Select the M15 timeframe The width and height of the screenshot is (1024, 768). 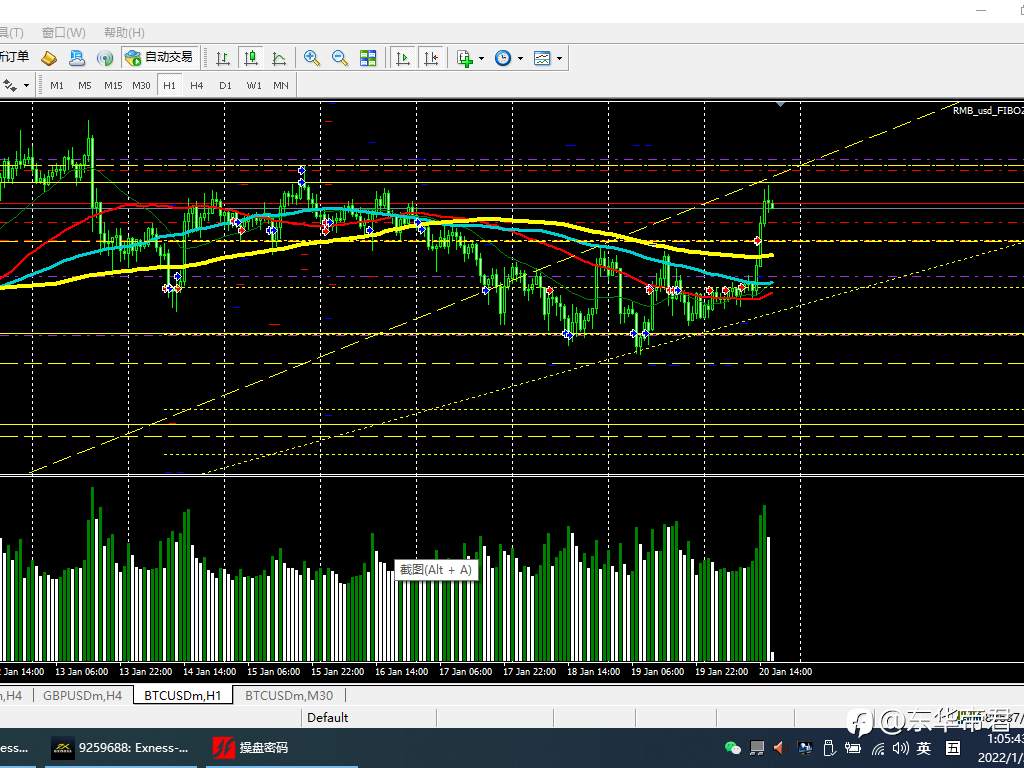pyautogui.click(x=113, y=86)
